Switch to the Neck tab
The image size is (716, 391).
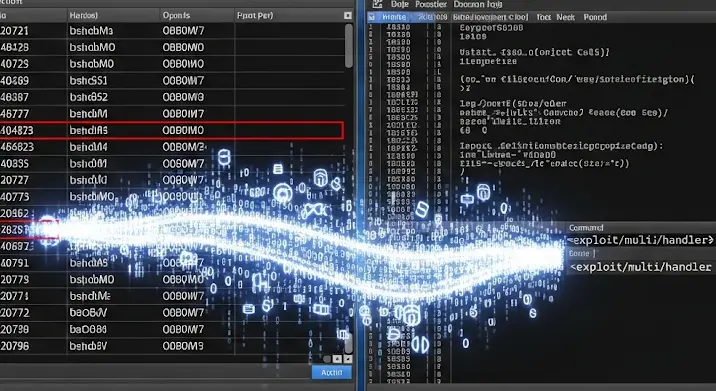565,17
